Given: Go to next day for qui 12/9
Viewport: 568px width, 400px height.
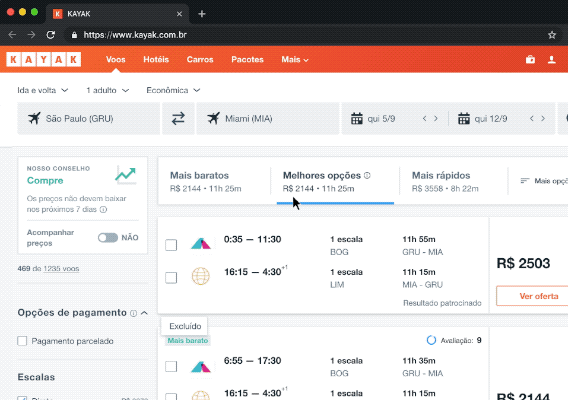Looking at the screenshot, I should (543, 118).
